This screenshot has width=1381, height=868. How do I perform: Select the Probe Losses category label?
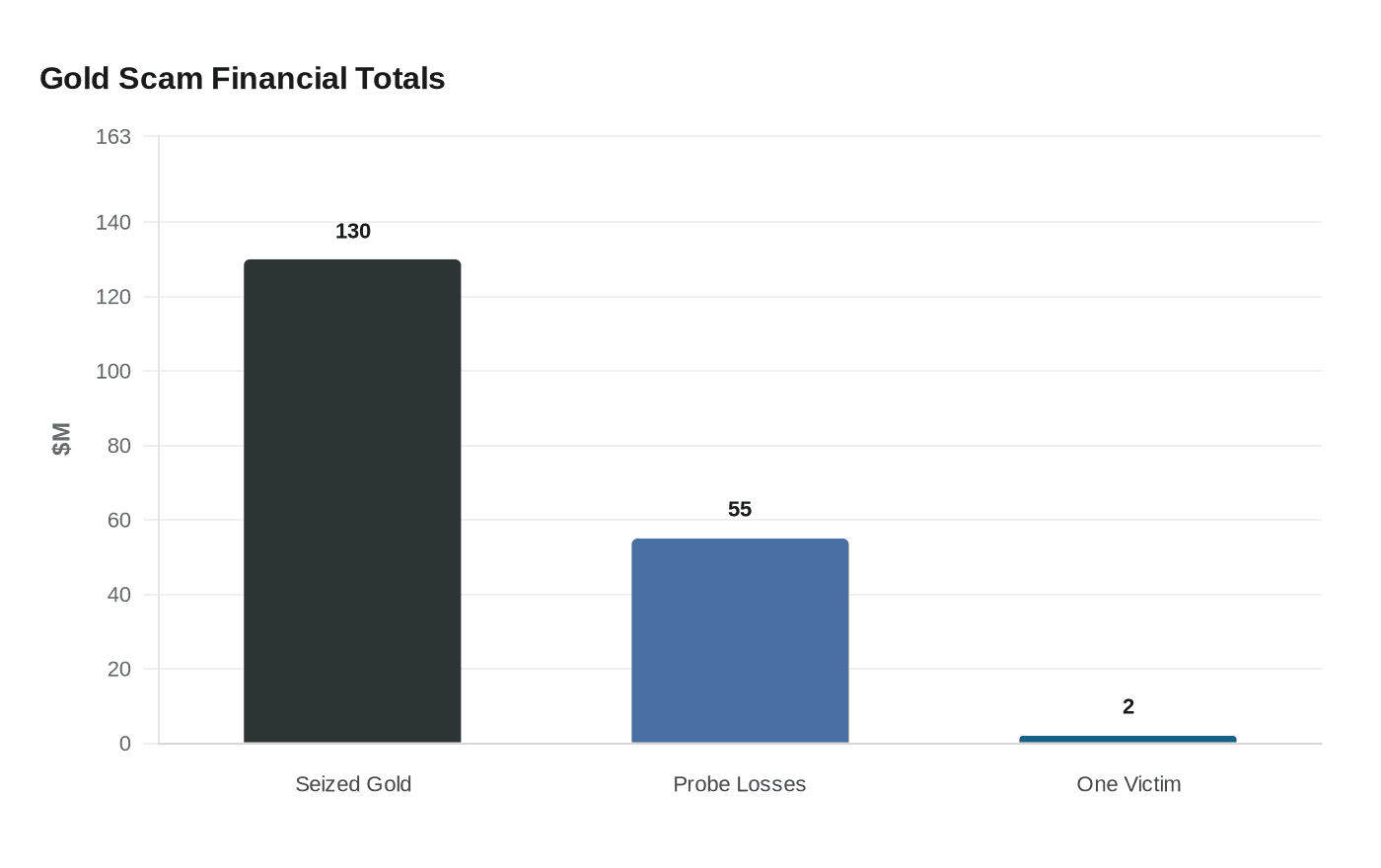point(740,784)
